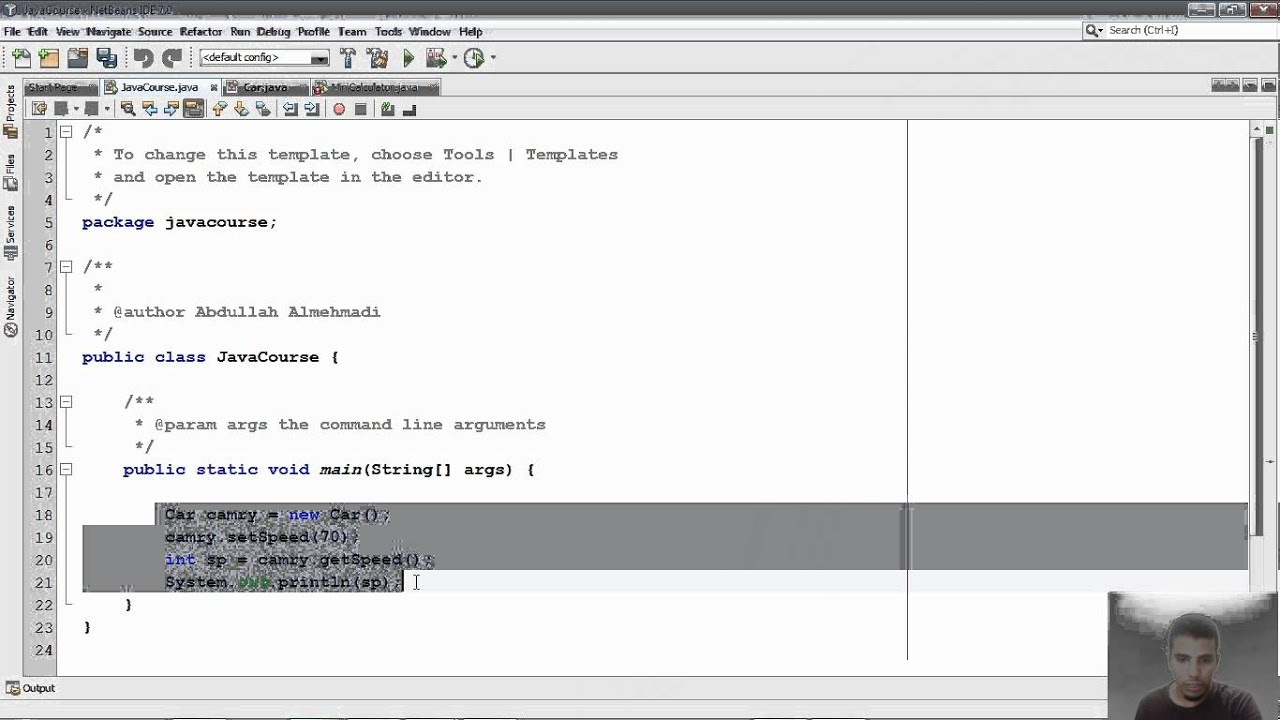
Task: Open the default config combo box
Action: click(264, 58)
